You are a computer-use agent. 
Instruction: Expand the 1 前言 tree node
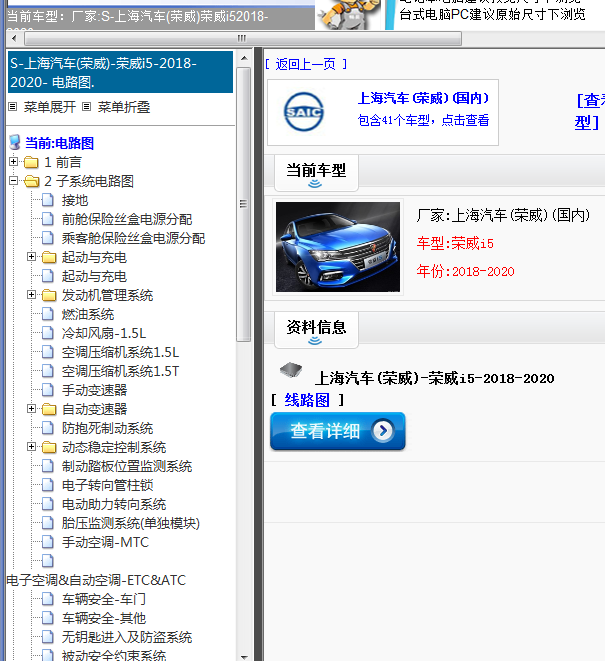coord(13,161)
